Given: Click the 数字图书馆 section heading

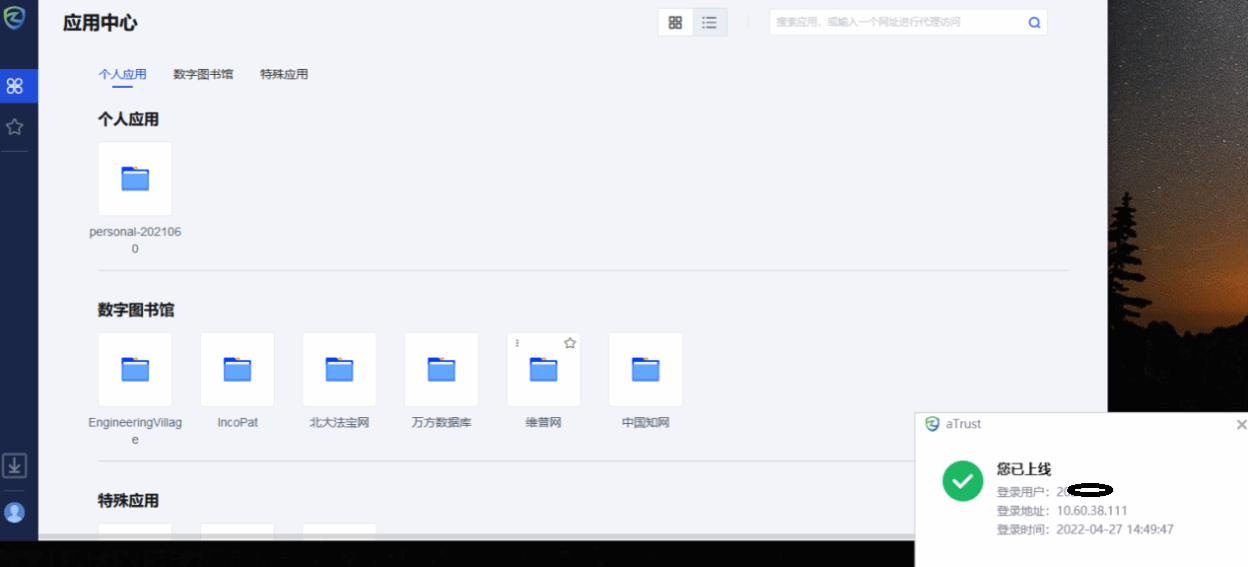Looking at the screenshot, I should (136, 310).
